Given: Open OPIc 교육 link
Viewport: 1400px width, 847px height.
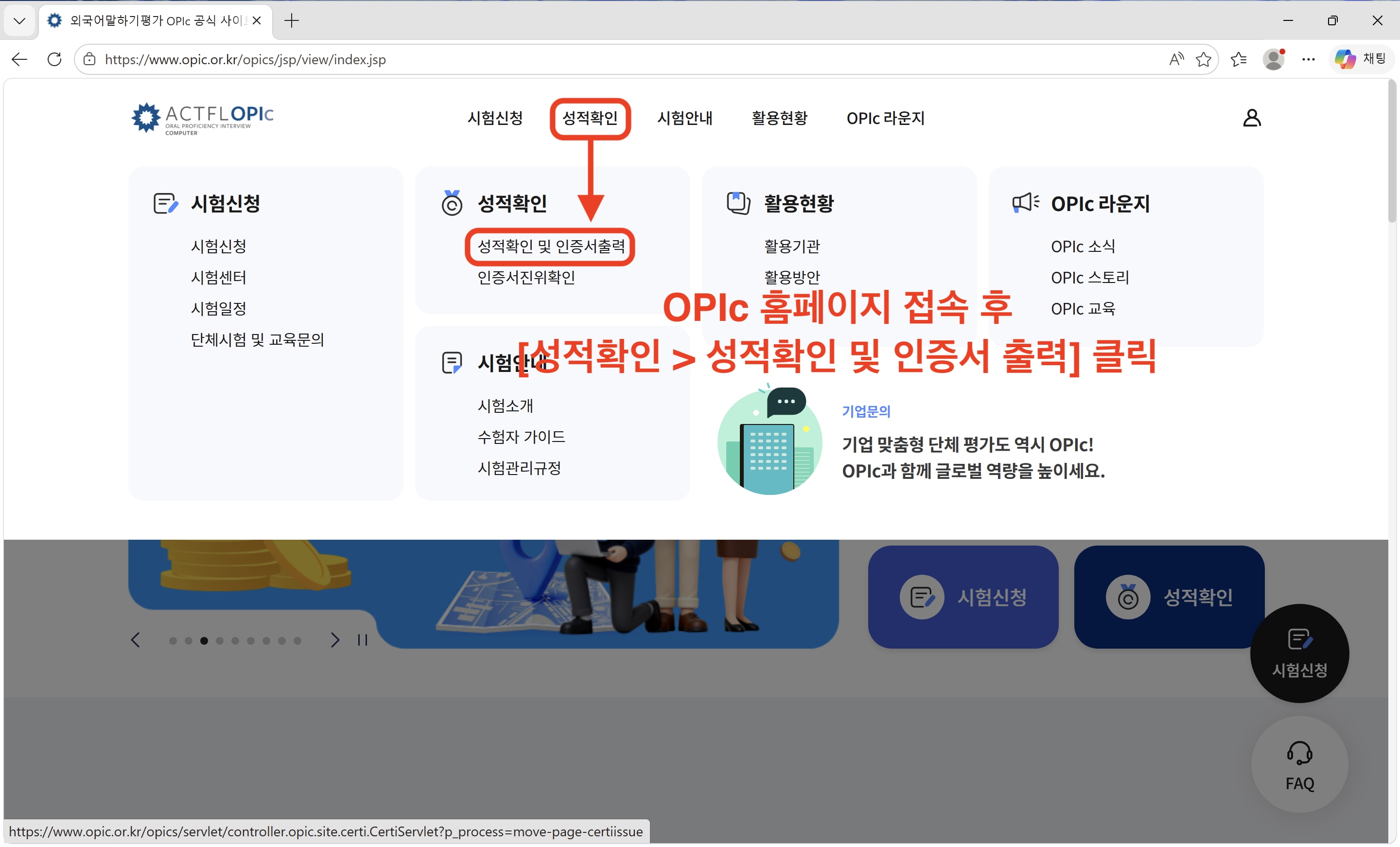Looking at the screenshot, I should tap(1083, 309).
